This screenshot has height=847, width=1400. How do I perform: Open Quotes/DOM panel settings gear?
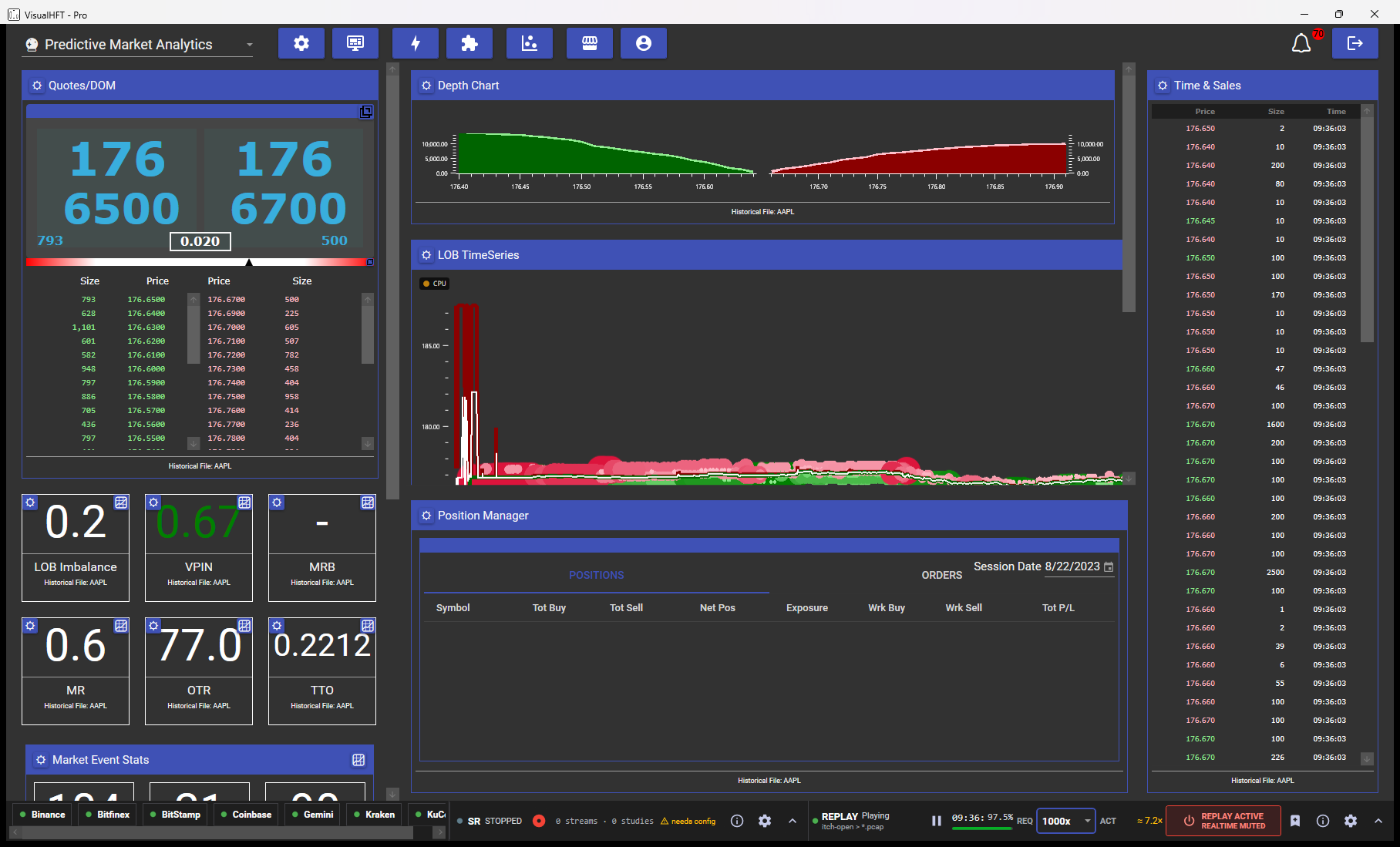coord(37,86)
